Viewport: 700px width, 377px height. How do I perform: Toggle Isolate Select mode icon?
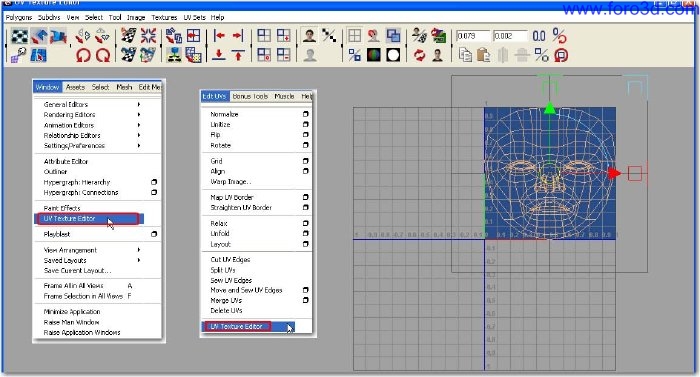pyautogui.click(x=264, y=36)
